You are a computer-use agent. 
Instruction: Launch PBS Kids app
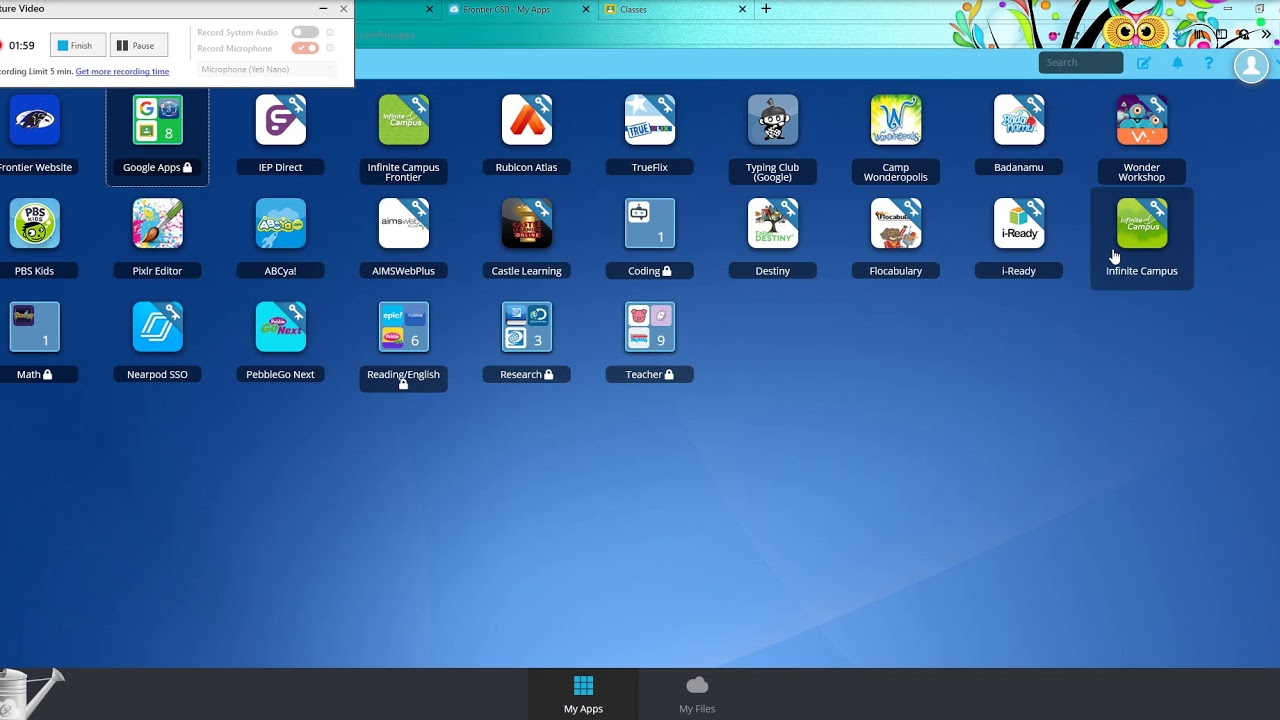pyautogui.click(x=35, y=223)
